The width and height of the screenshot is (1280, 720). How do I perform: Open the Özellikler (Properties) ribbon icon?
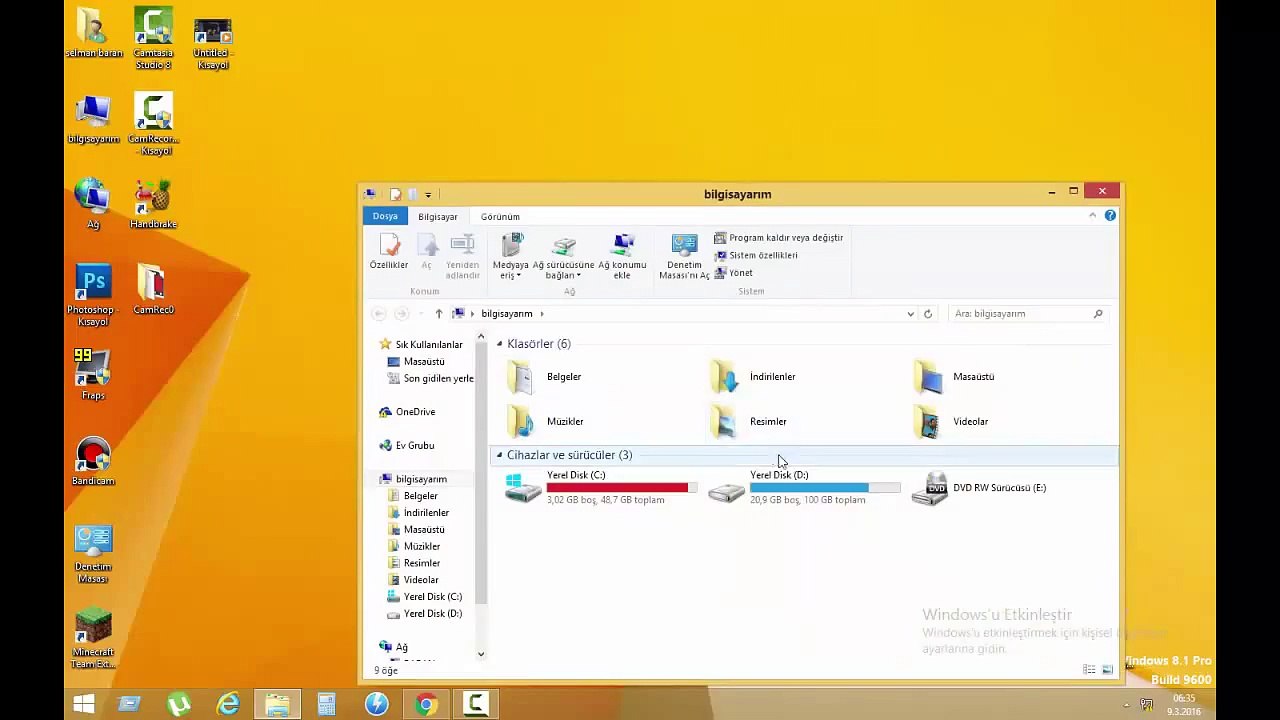click(389, 252)
